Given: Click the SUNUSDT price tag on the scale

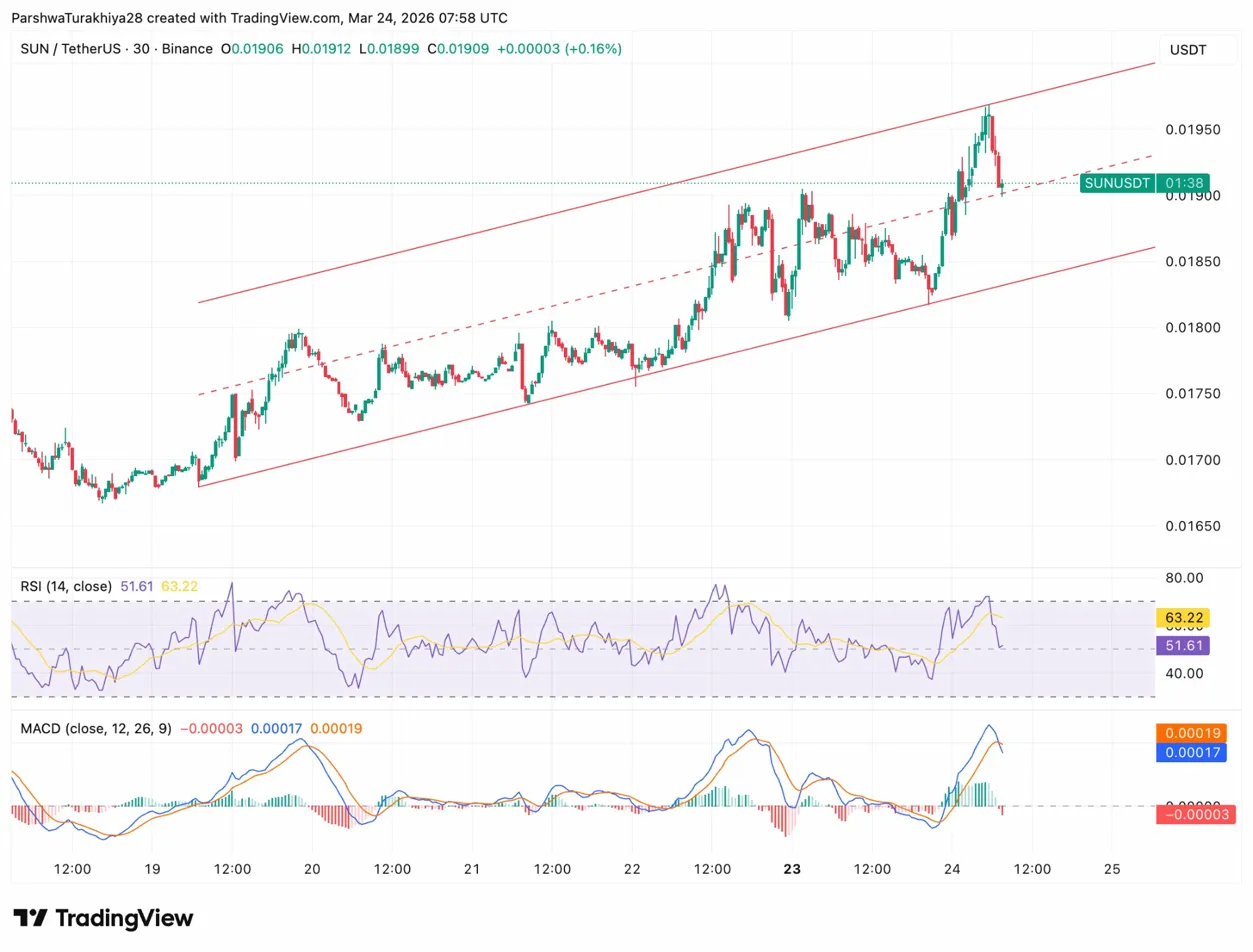Looking at the screenshot, I should (1116, 184).
